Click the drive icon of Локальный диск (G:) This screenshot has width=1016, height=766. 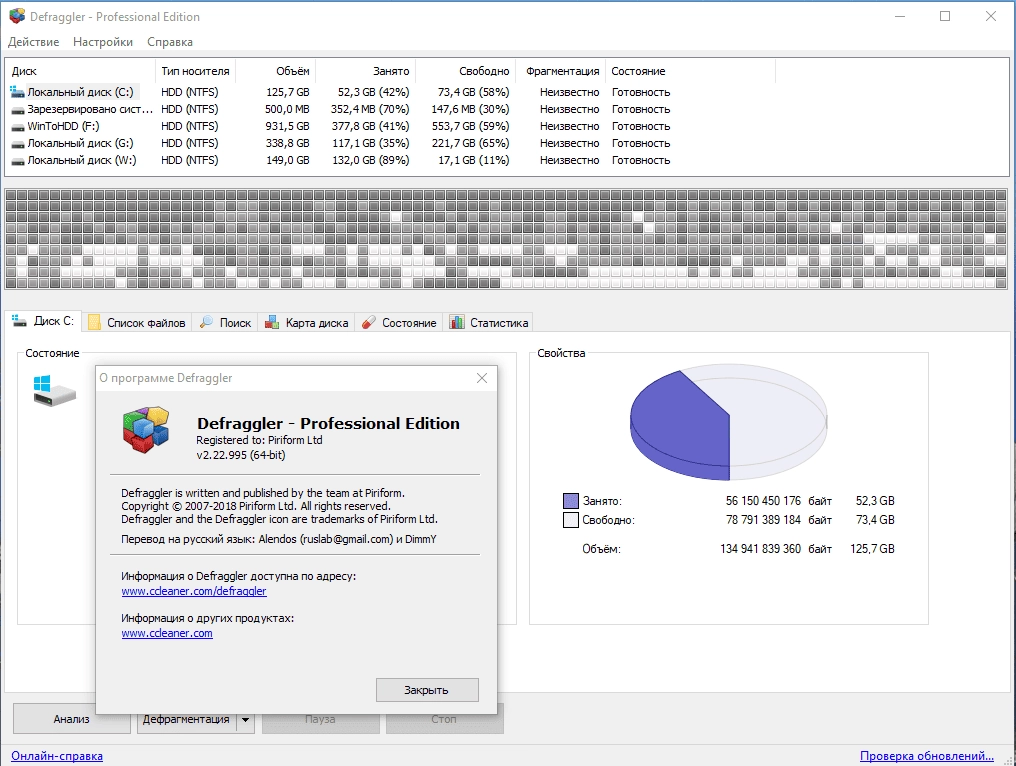pos(17,143)
